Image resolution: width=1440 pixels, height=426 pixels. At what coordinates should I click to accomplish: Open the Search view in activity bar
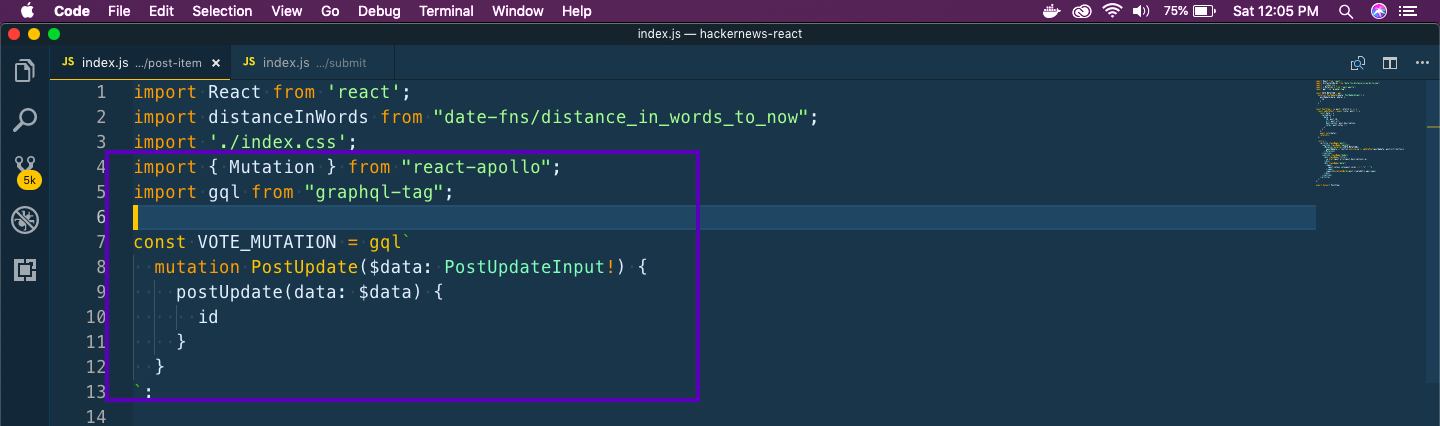click(x=24, y=121)
